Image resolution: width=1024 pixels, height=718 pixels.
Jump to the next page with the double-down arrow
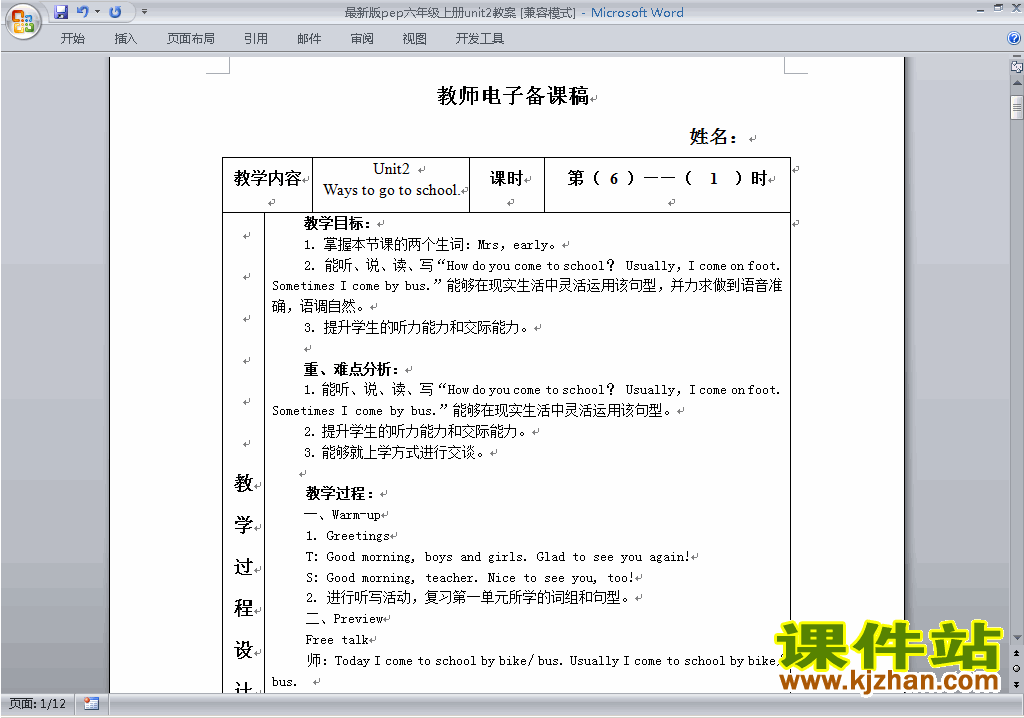1016,684
